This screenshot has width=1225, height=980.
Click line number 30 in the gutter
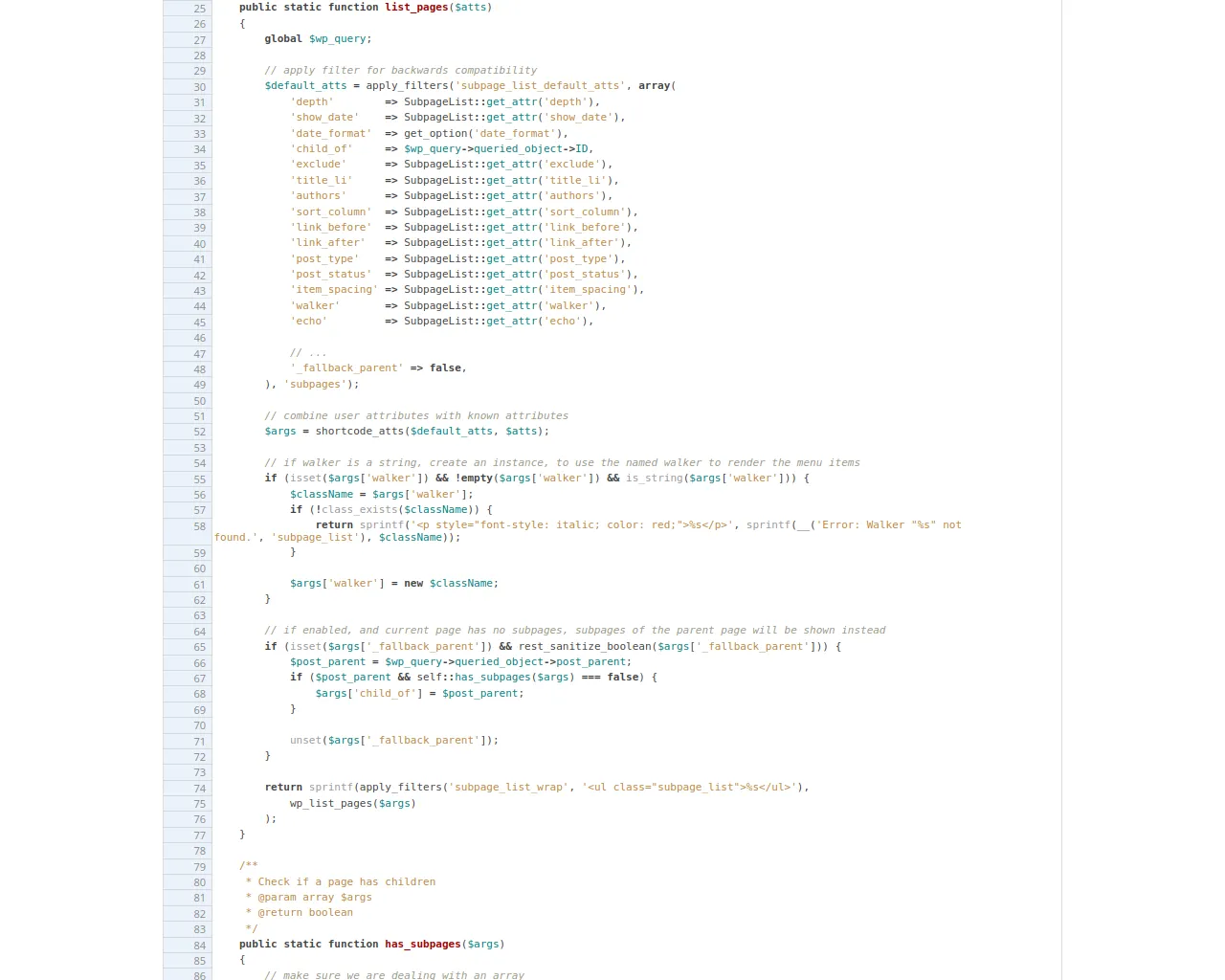(x=199, y=87)
